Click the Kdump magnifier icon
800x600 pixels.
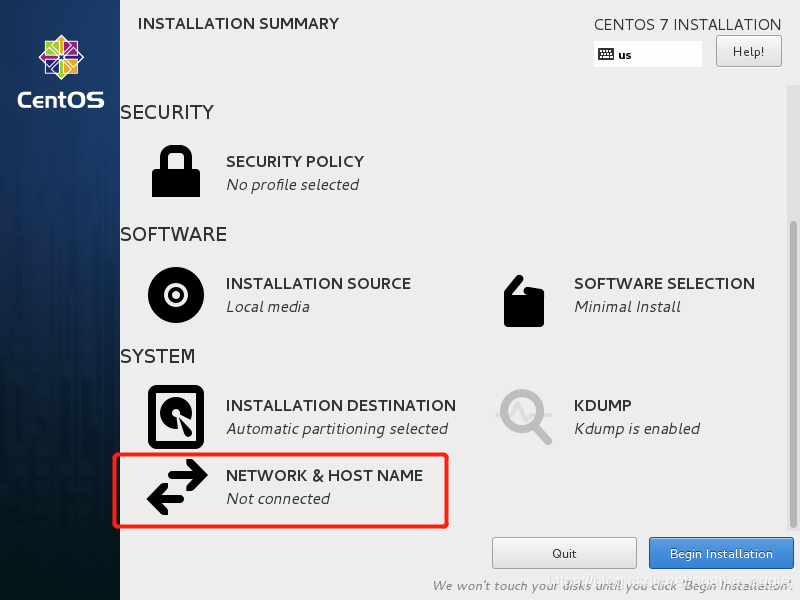pyautogui.click(x=524, y=417)
